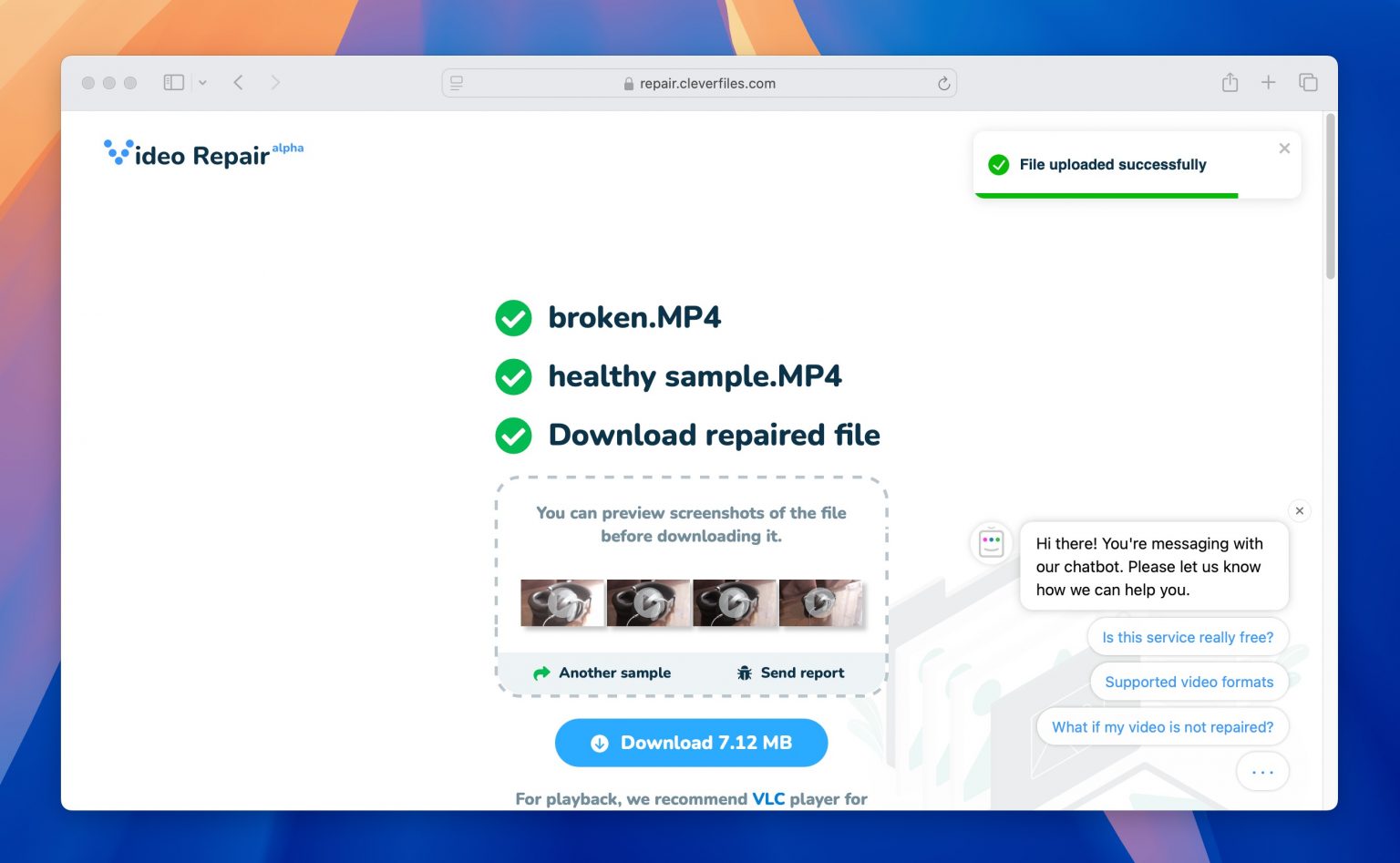Close the chatbot message popup
This screenshot has height=863, width=1400.
[x=1300, y=510]
